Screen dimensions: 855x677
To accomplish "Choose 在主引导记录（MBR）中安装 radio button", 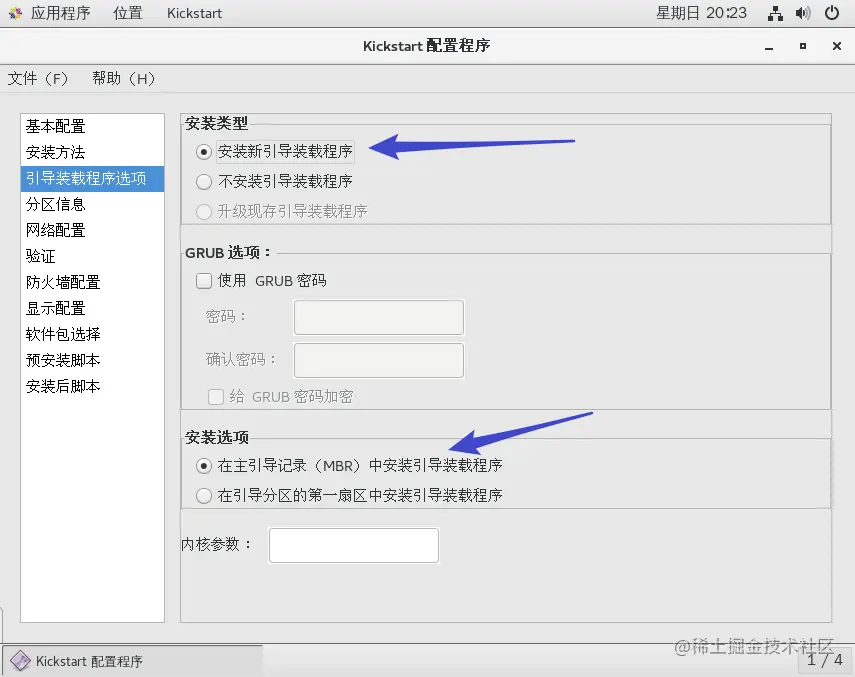I will click(x=204, y=466).
